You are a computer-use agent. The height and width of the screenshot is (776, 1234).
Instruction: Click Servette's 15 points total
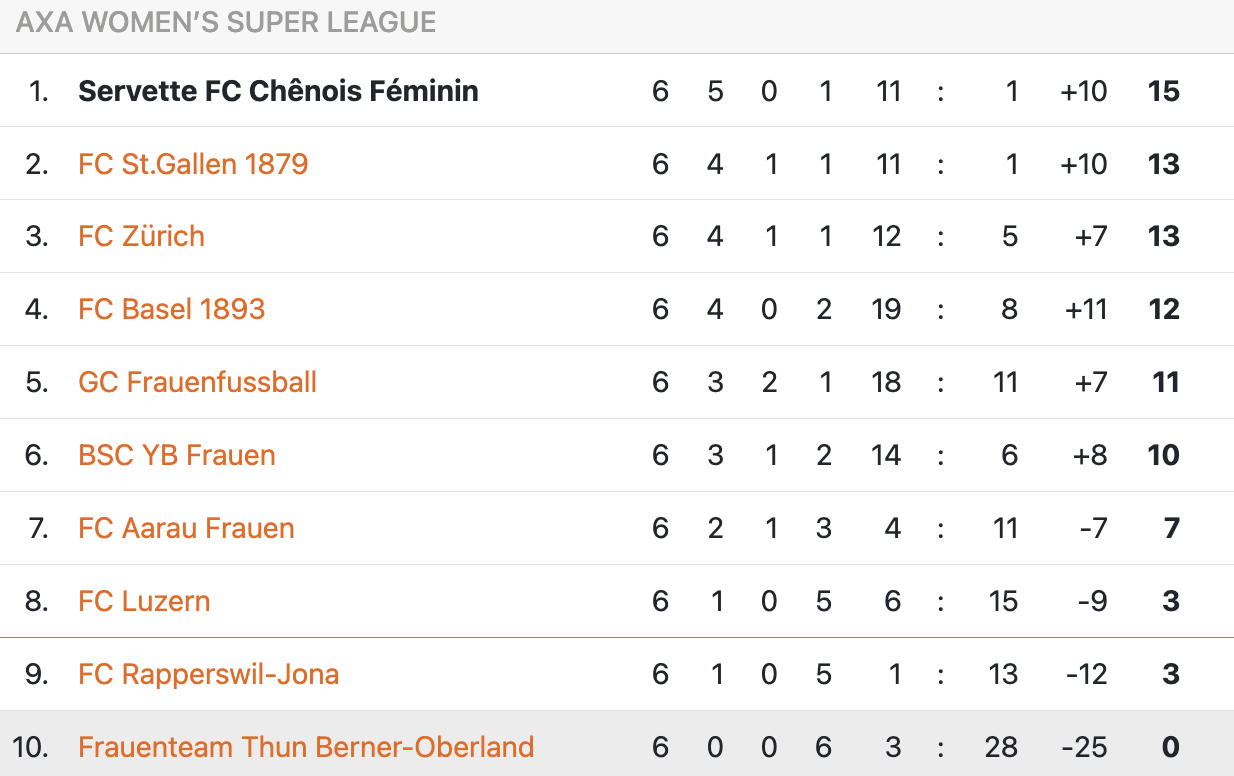pos(1164,91)
